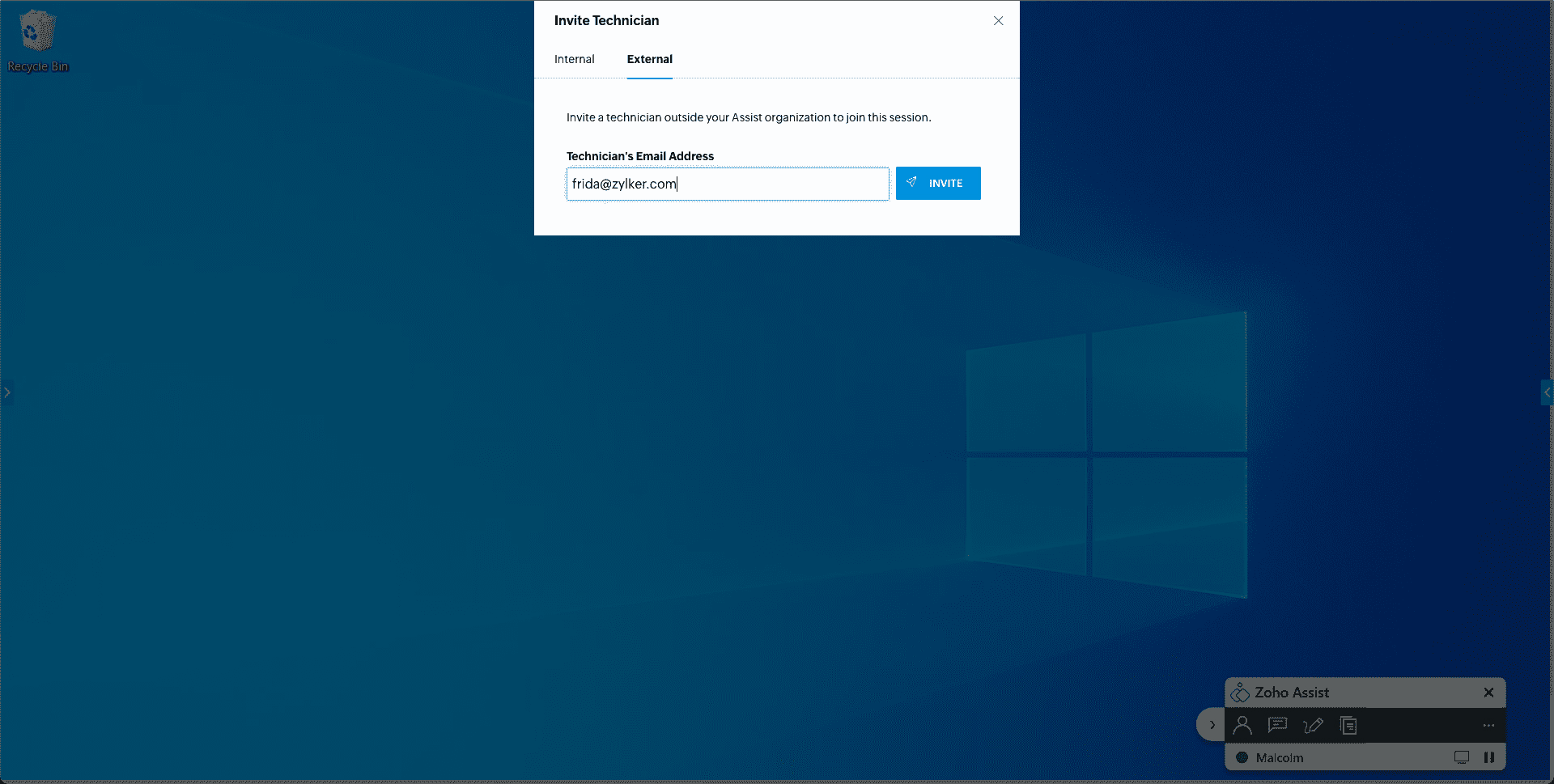
Task: Switch to the Internal tab
Action: pyautogui.click(x=574, y=59)
